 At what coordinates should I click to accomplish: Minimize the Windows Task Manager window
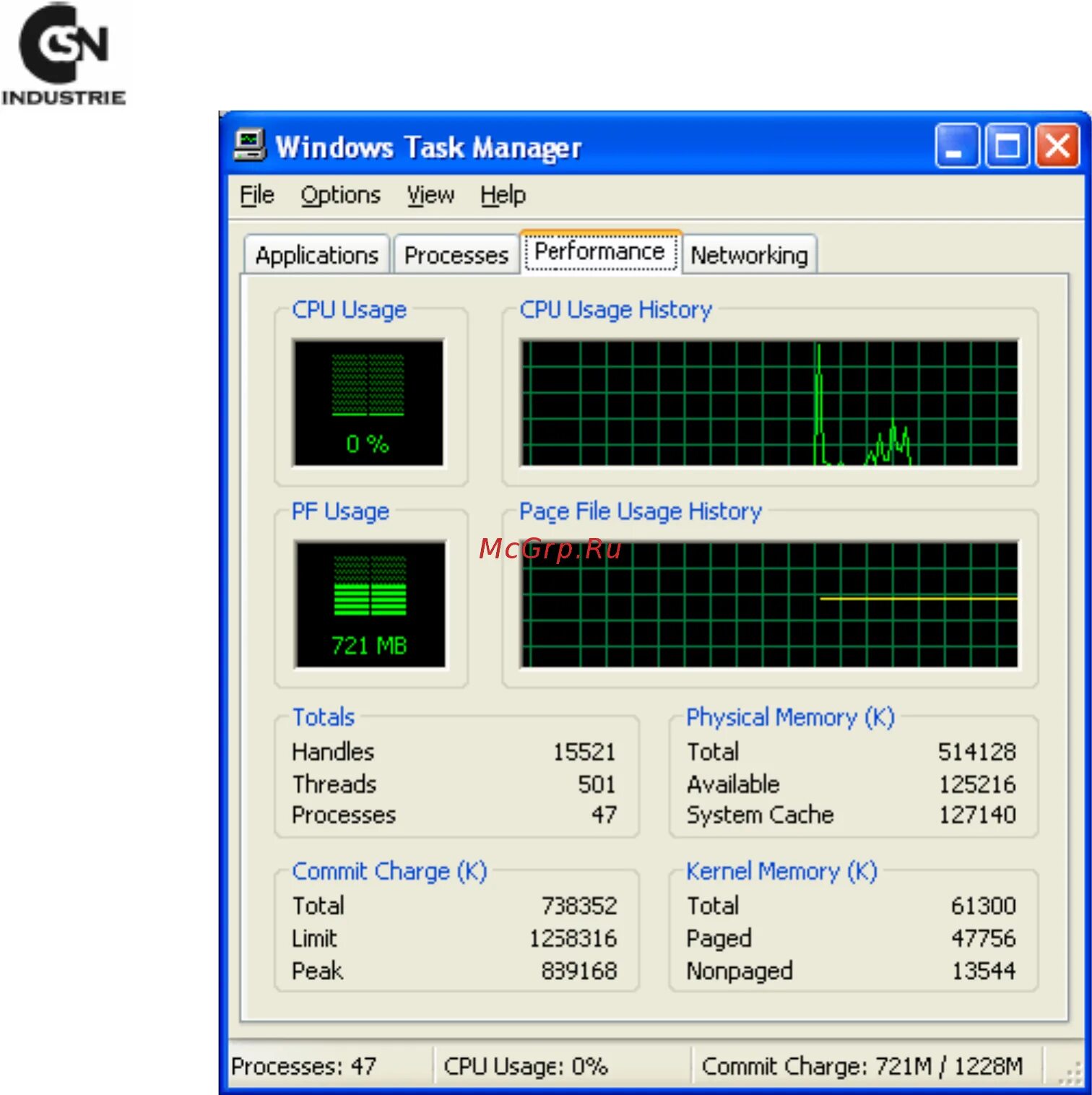pyautogui.click(x=957, y=146)
